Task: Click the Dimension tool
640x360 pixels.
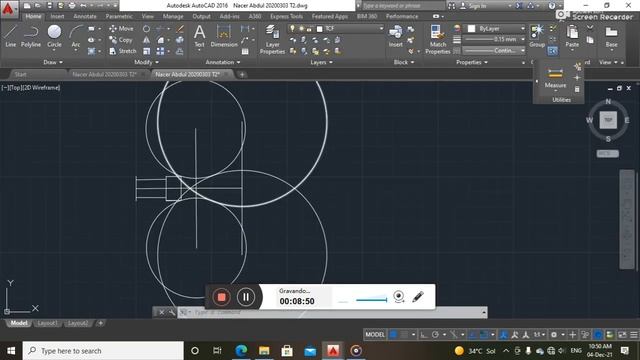Action: 224,36
